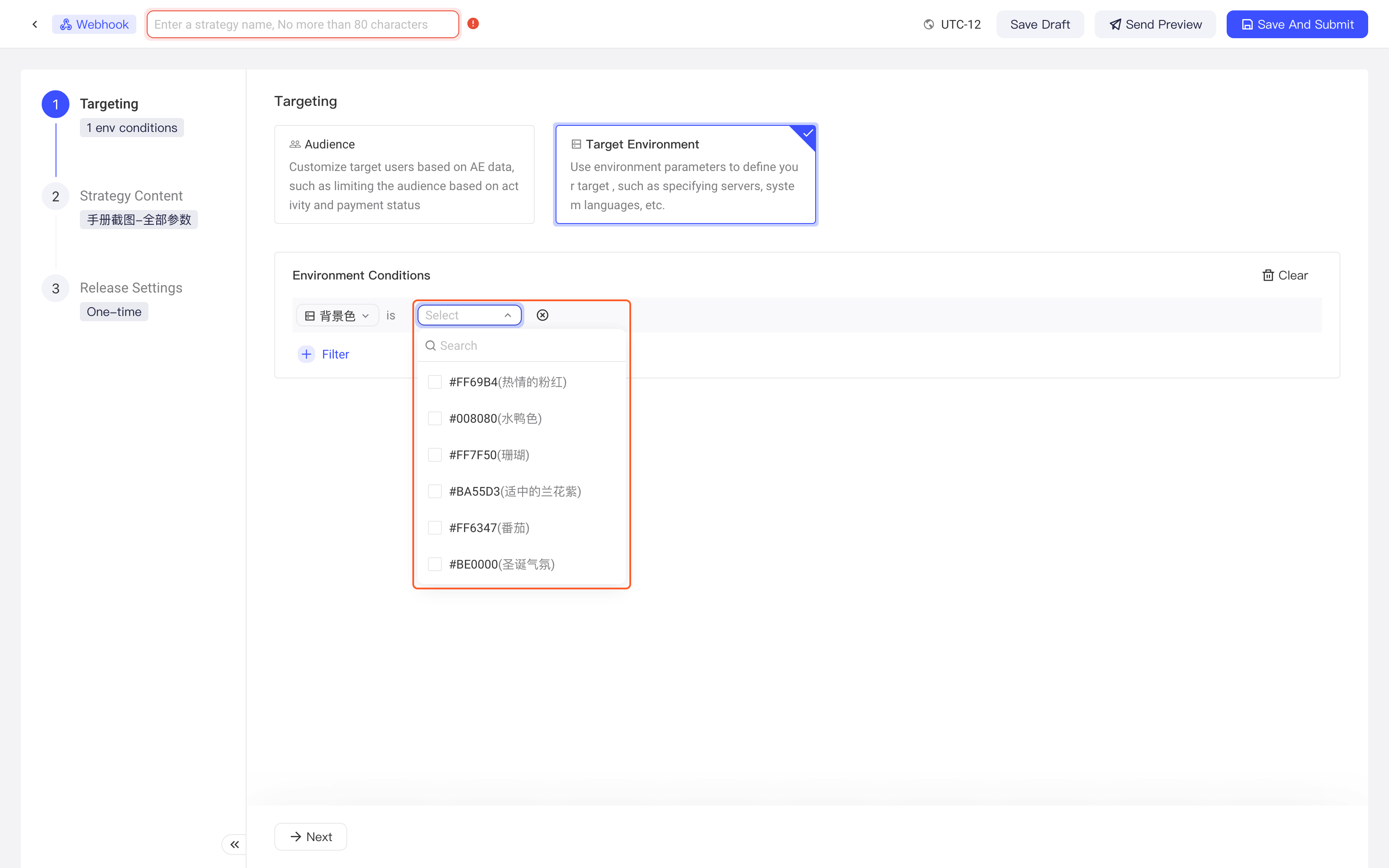Open the Release Settings step
The image size is (1389, 868).
[131, 288]
